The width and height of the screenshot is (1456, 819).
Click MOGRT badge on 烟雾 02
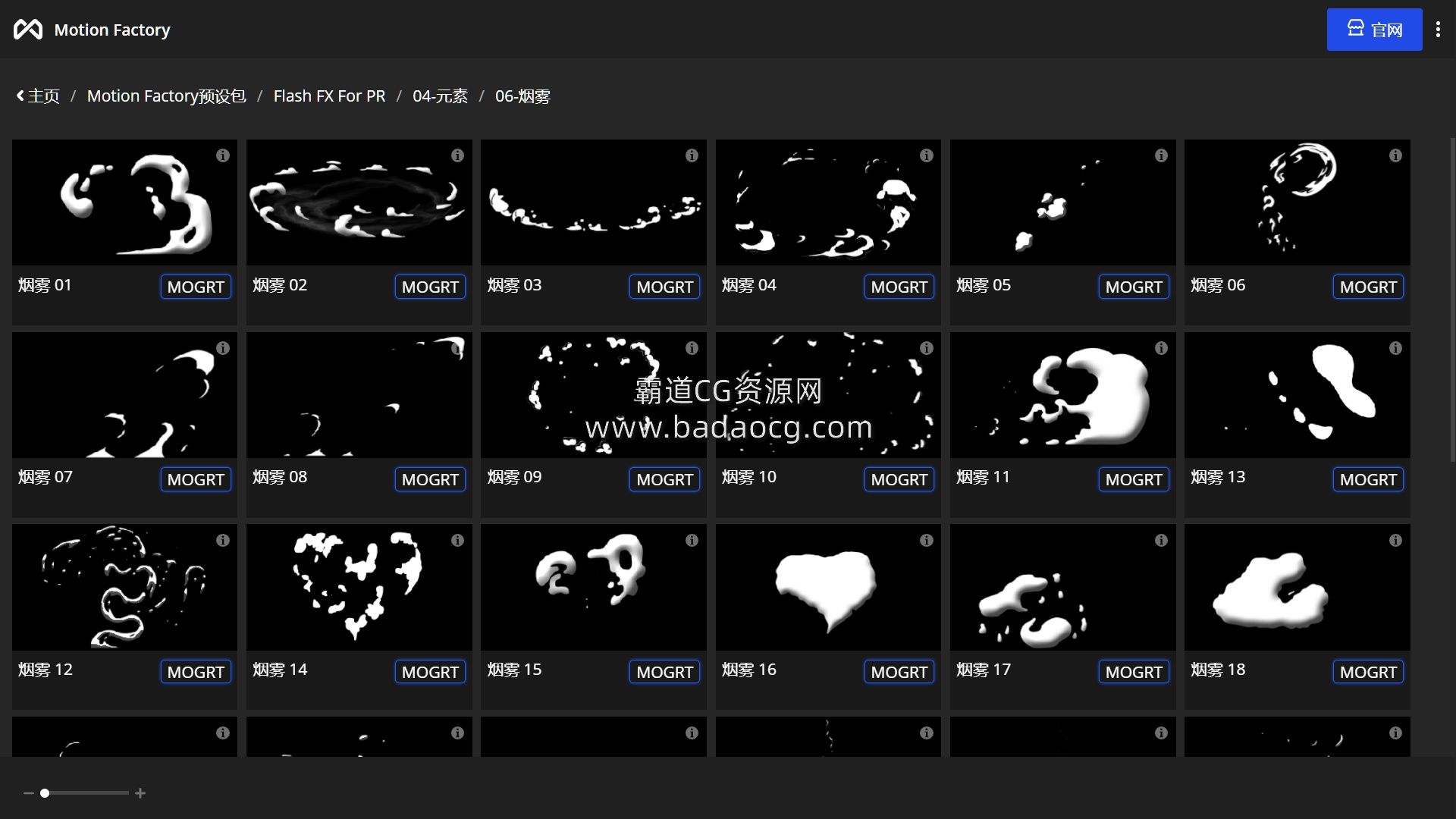[430, 287]
